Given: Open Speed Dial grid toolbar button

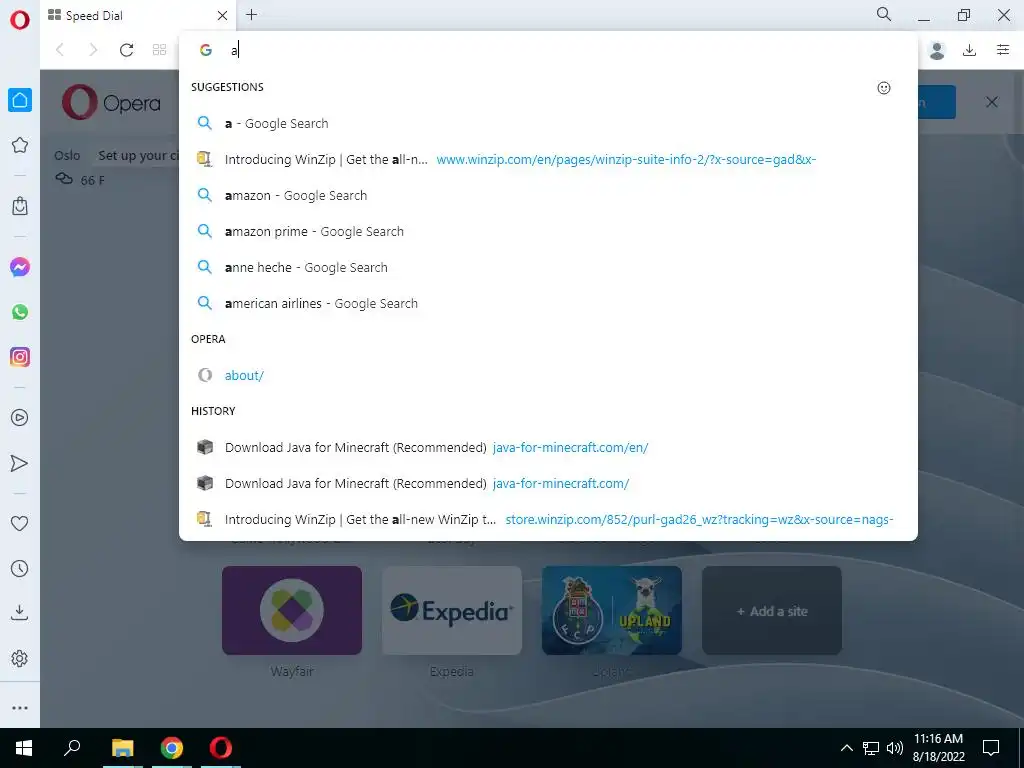Looking at the screenshot, I should coord(159,50).
